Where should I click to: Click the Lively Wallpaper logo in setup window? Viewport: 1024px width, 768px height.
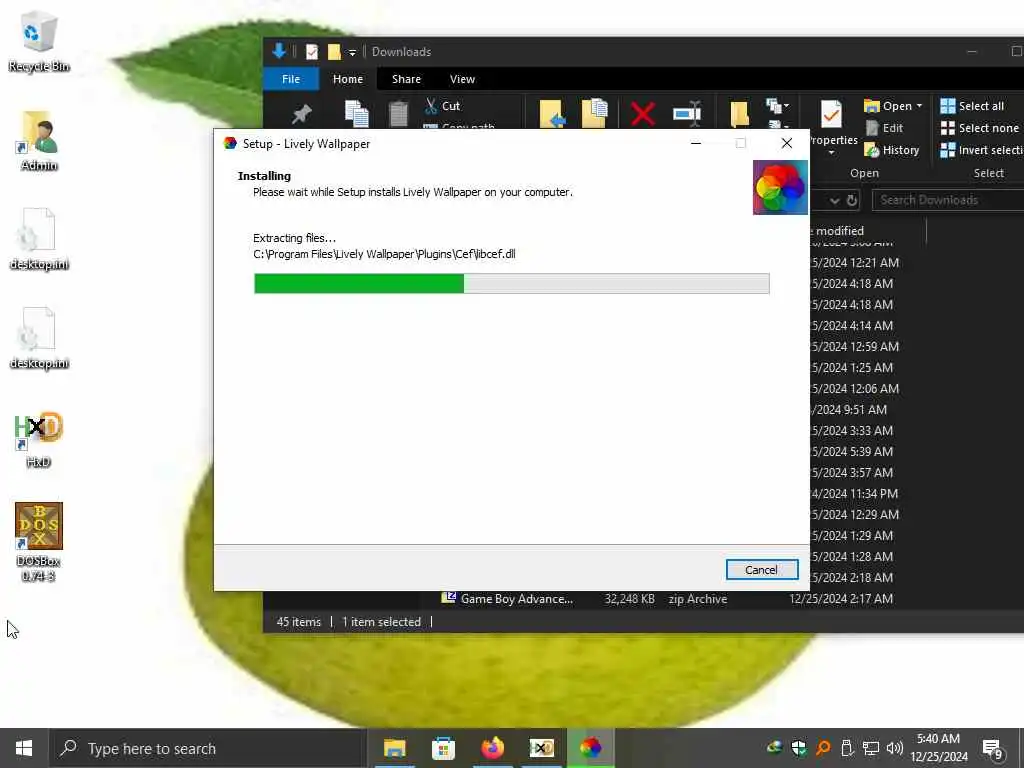pyautogui.click(x=780, y=187)
